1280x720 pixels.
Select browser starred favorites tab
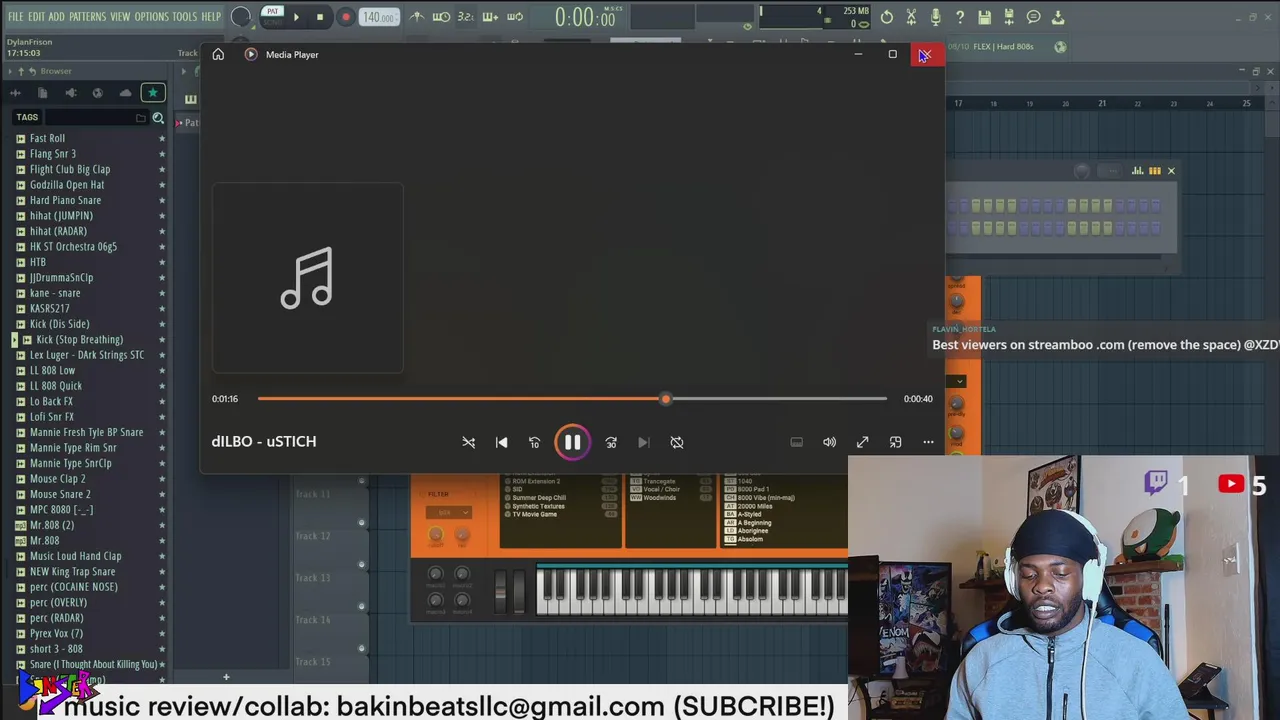(153, 92)
